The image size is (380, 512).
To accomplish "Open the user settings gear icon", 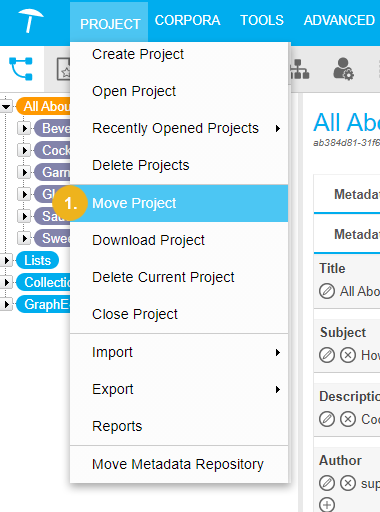I will (x=343, y=69).
